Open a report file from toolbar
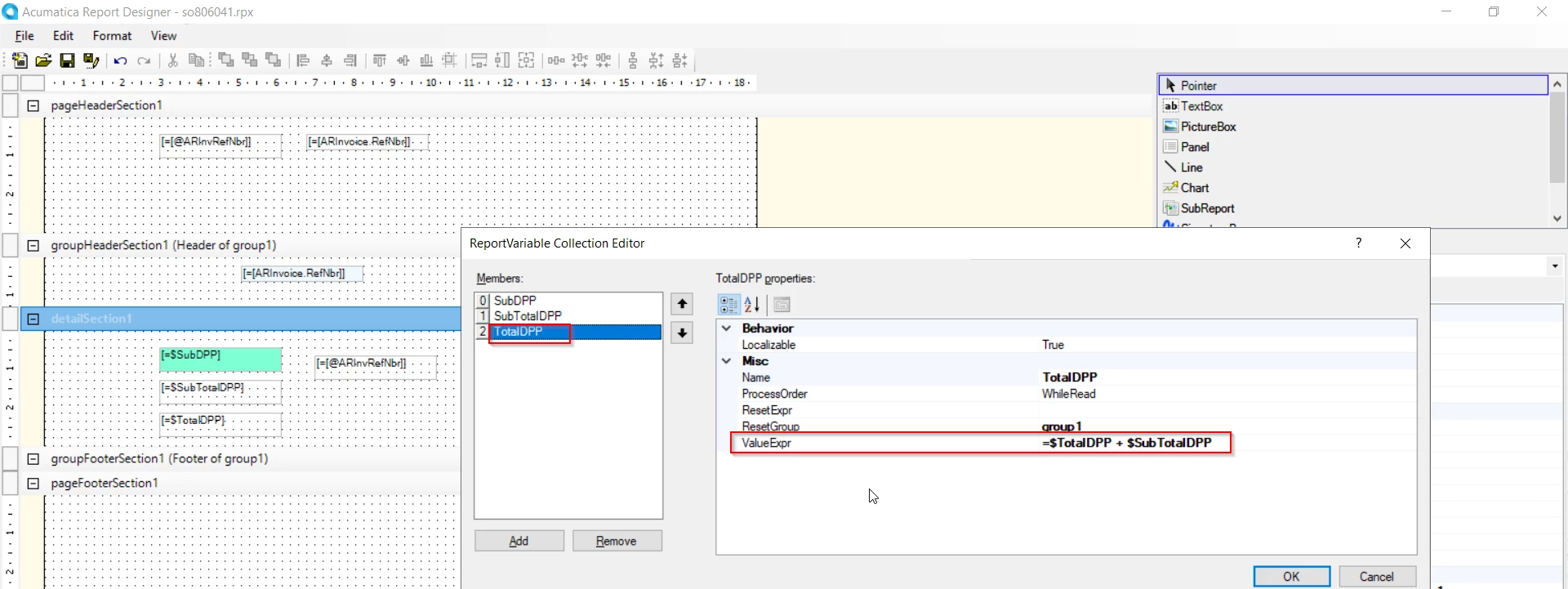 [x=43, y=60]
